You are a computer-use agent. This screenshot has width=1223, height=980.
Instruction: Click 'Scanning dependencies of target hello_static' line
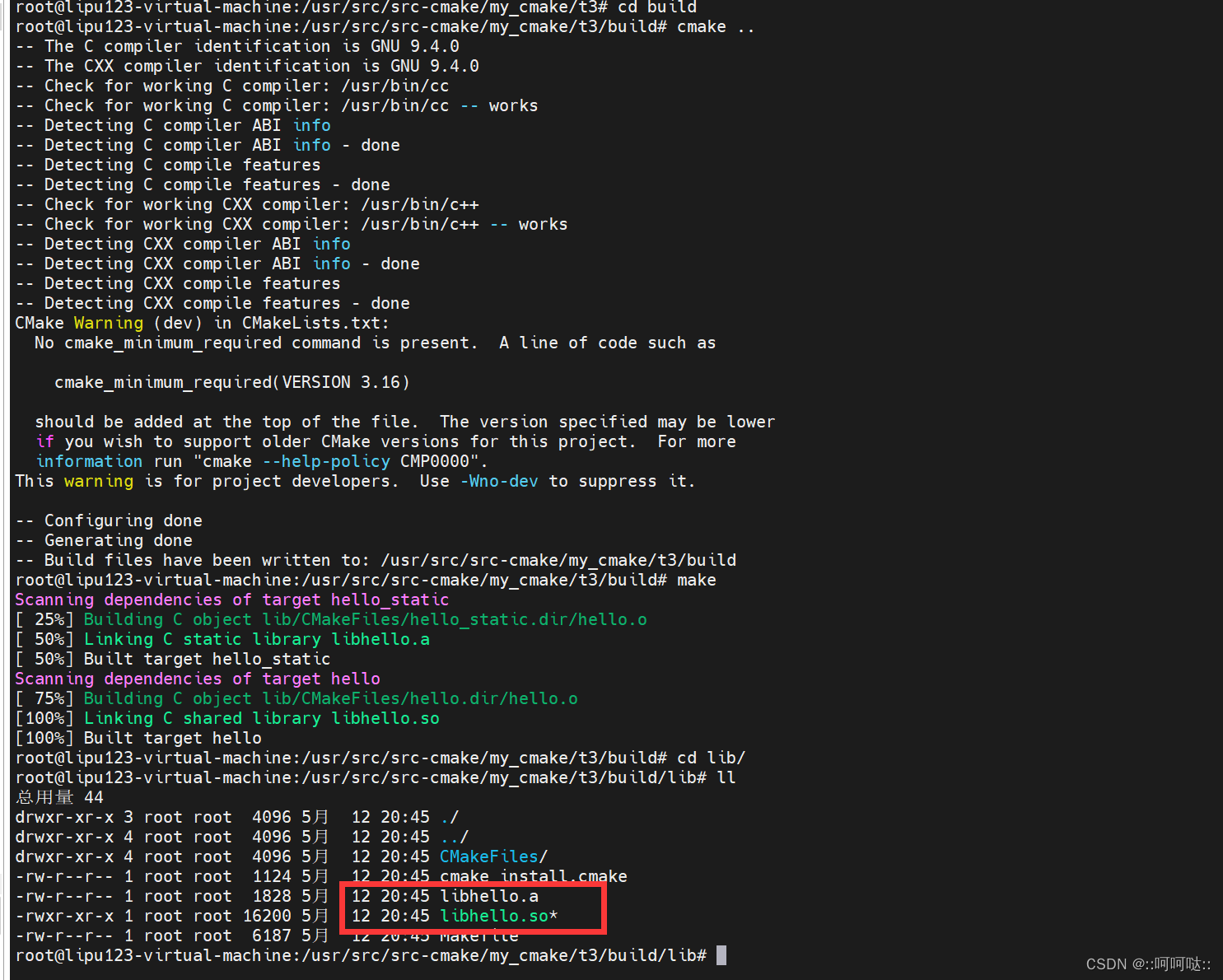pyautogui.click(x=232, y=600)
